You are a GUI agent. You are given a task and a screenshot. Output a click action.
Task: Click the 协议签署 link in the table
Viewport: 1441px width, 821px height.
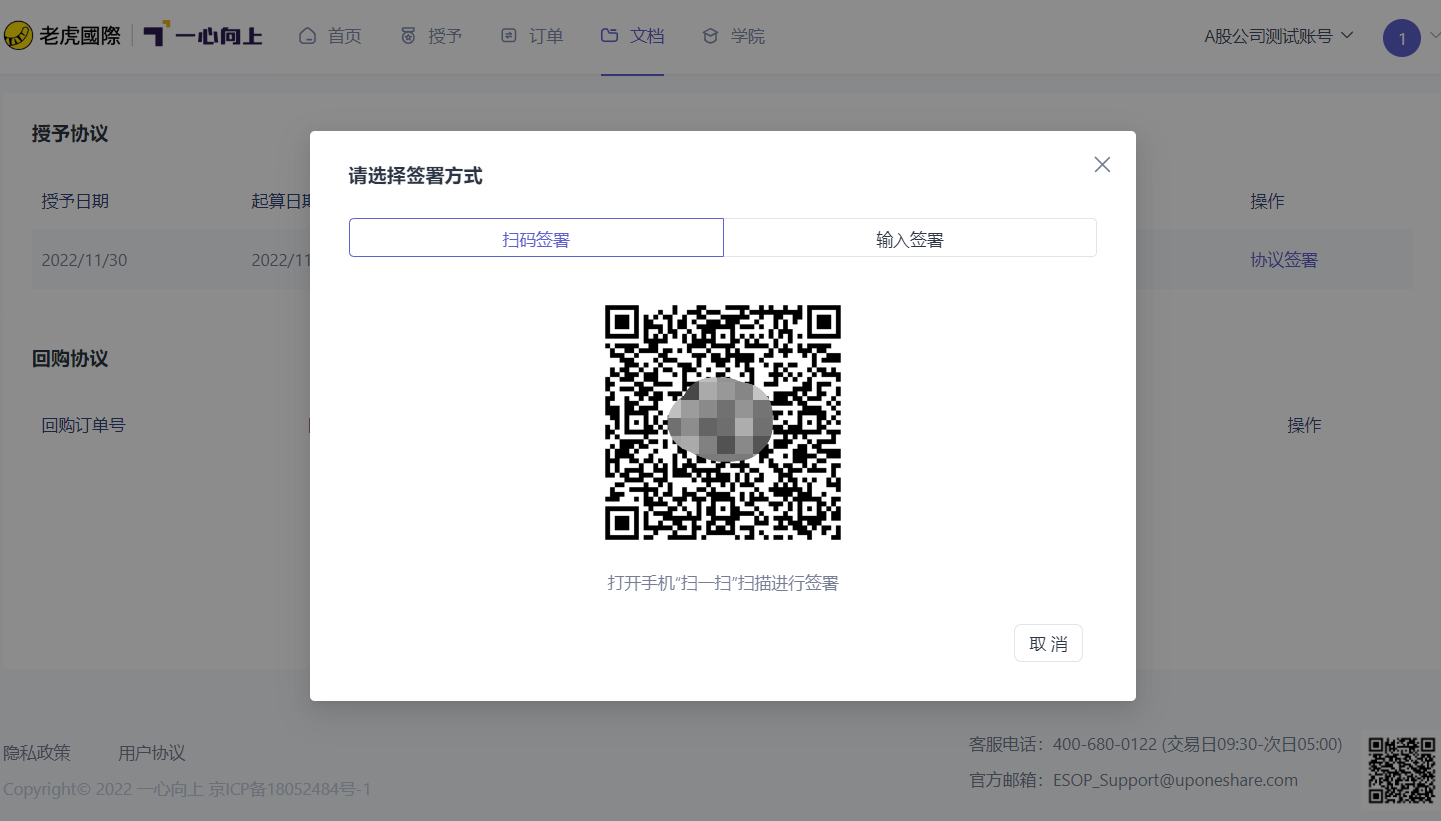[1284, 260]
